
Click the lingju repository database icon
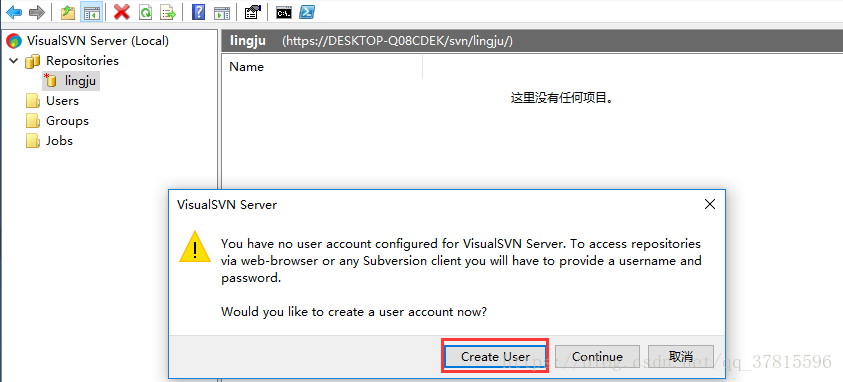(x=51, y=81)
